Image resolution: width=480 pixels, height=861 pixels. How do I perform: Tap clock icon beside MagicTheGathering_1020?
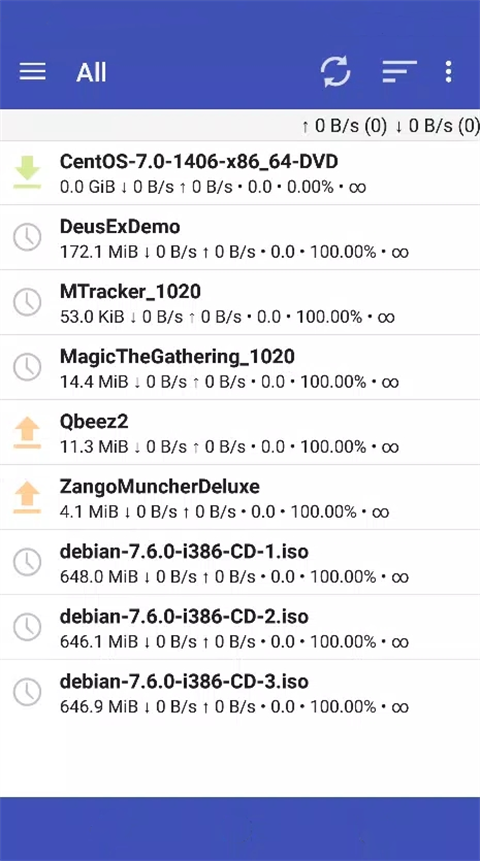pos(27,367)
